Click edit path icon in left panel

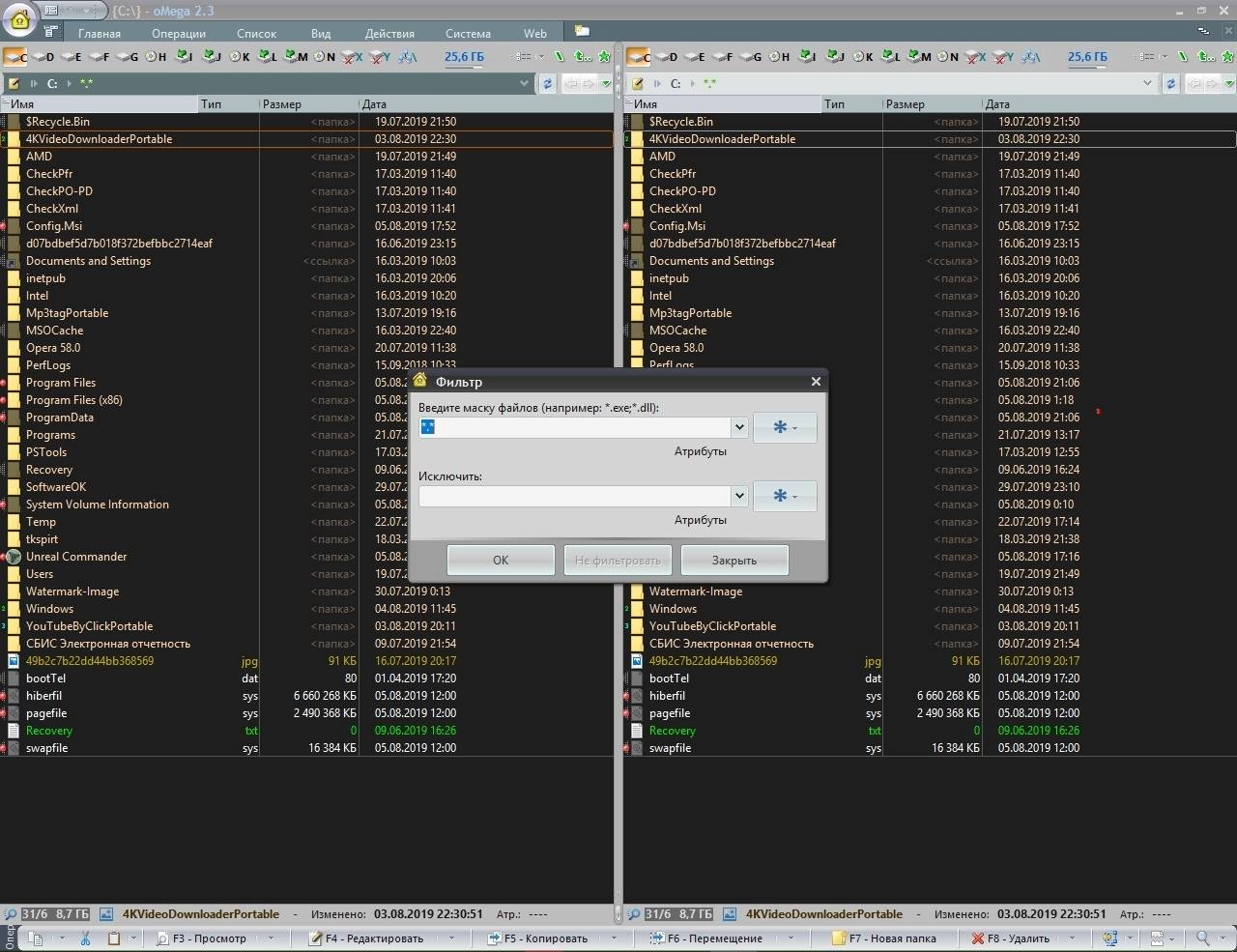[x=14, y=83]
